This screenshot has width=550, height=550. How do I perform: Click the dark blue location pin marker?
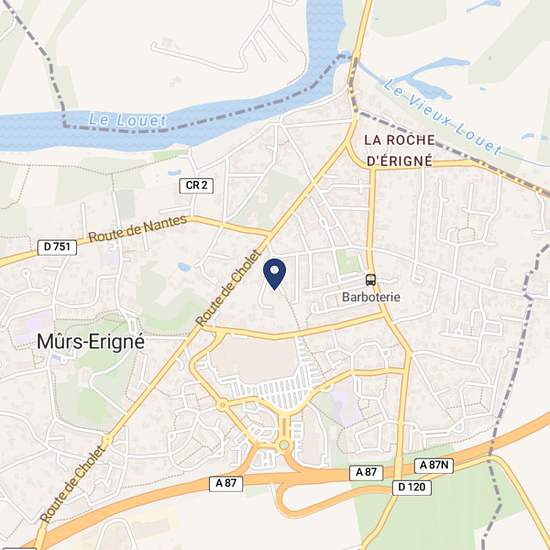click(x=275, y=274)
